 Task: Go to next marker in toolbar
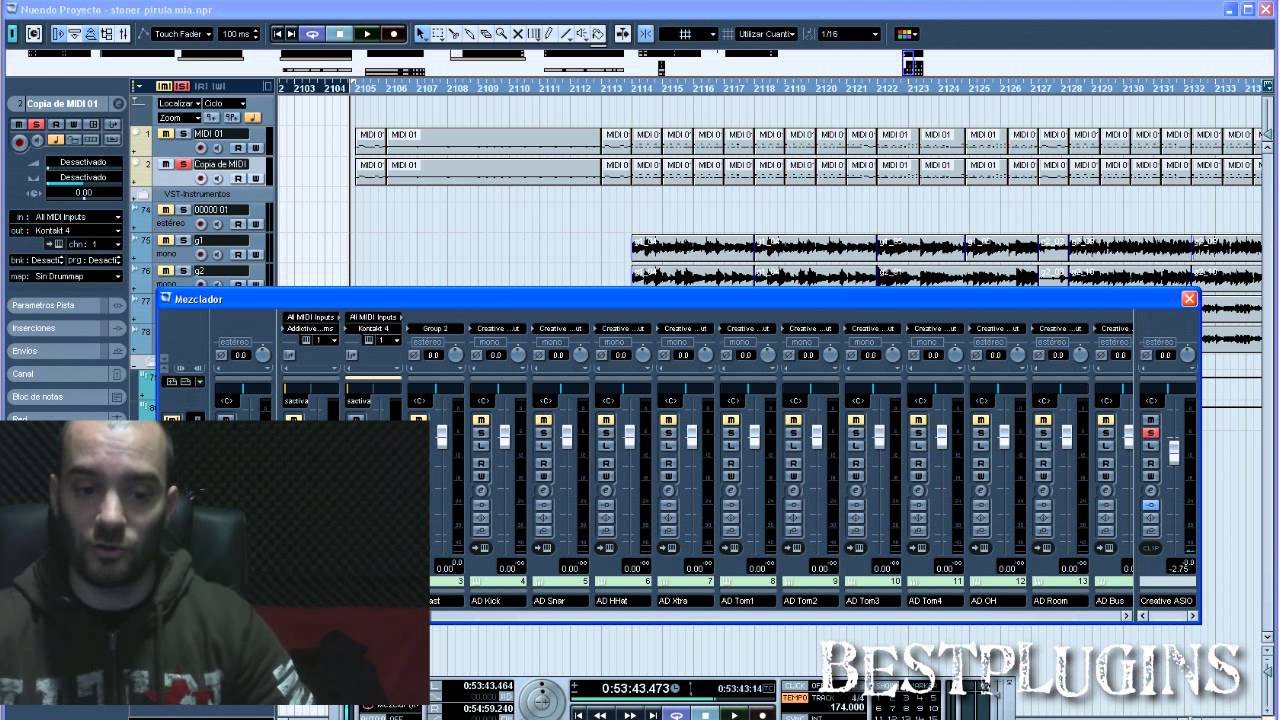292,34
